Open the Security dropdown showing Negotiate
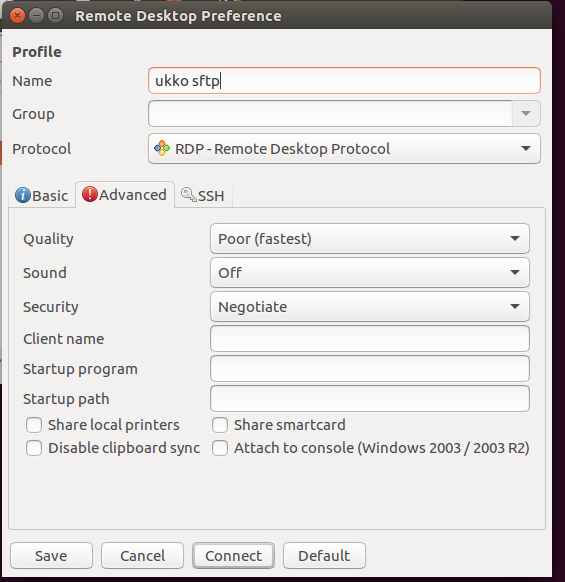Image resolution: width=565 pixels, height=582 pixels. pos(370,307)
